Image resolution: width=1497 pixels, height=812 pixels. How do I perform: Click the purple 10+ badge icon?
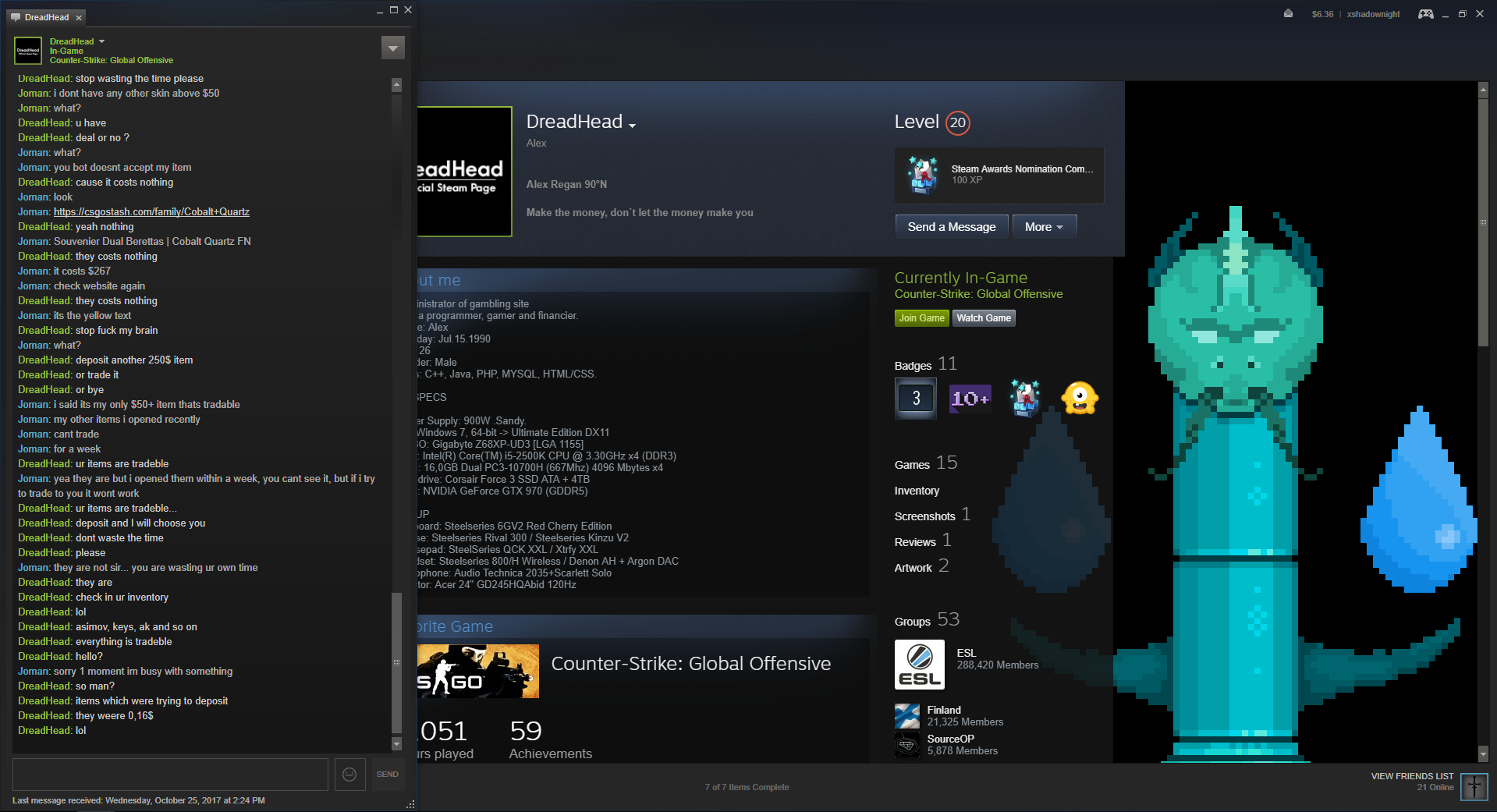[970, 399]
